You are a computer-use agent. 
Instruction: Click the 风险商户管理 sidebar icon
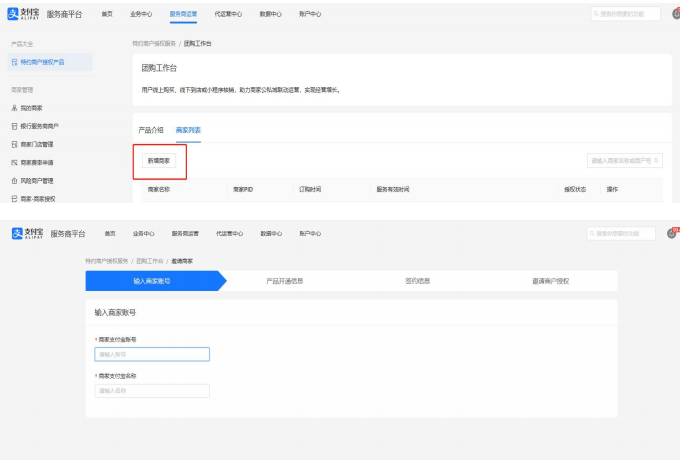(14, 180)
